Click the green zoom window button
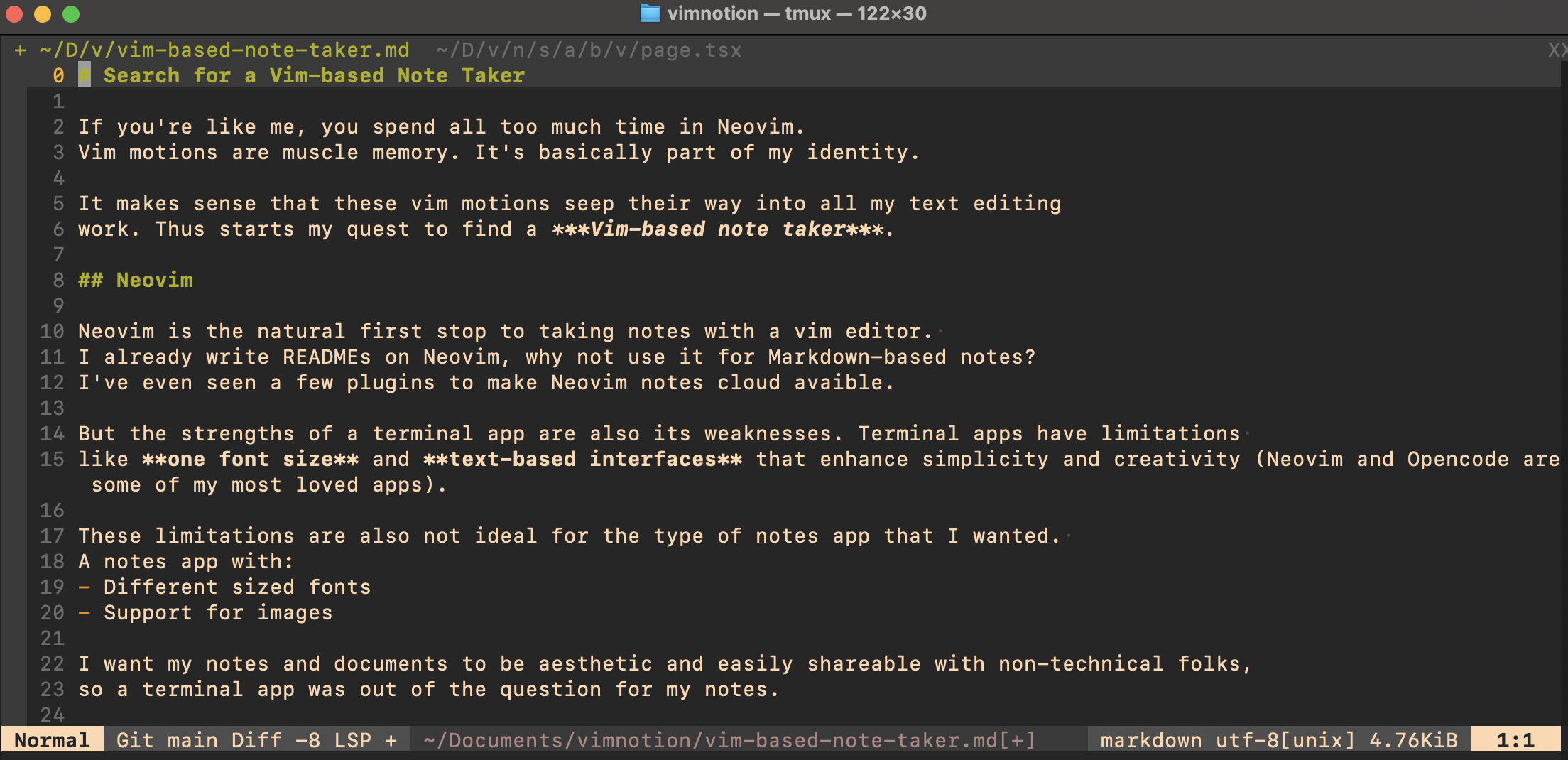Screen dimensions: 1568x760 click(71, 13)
